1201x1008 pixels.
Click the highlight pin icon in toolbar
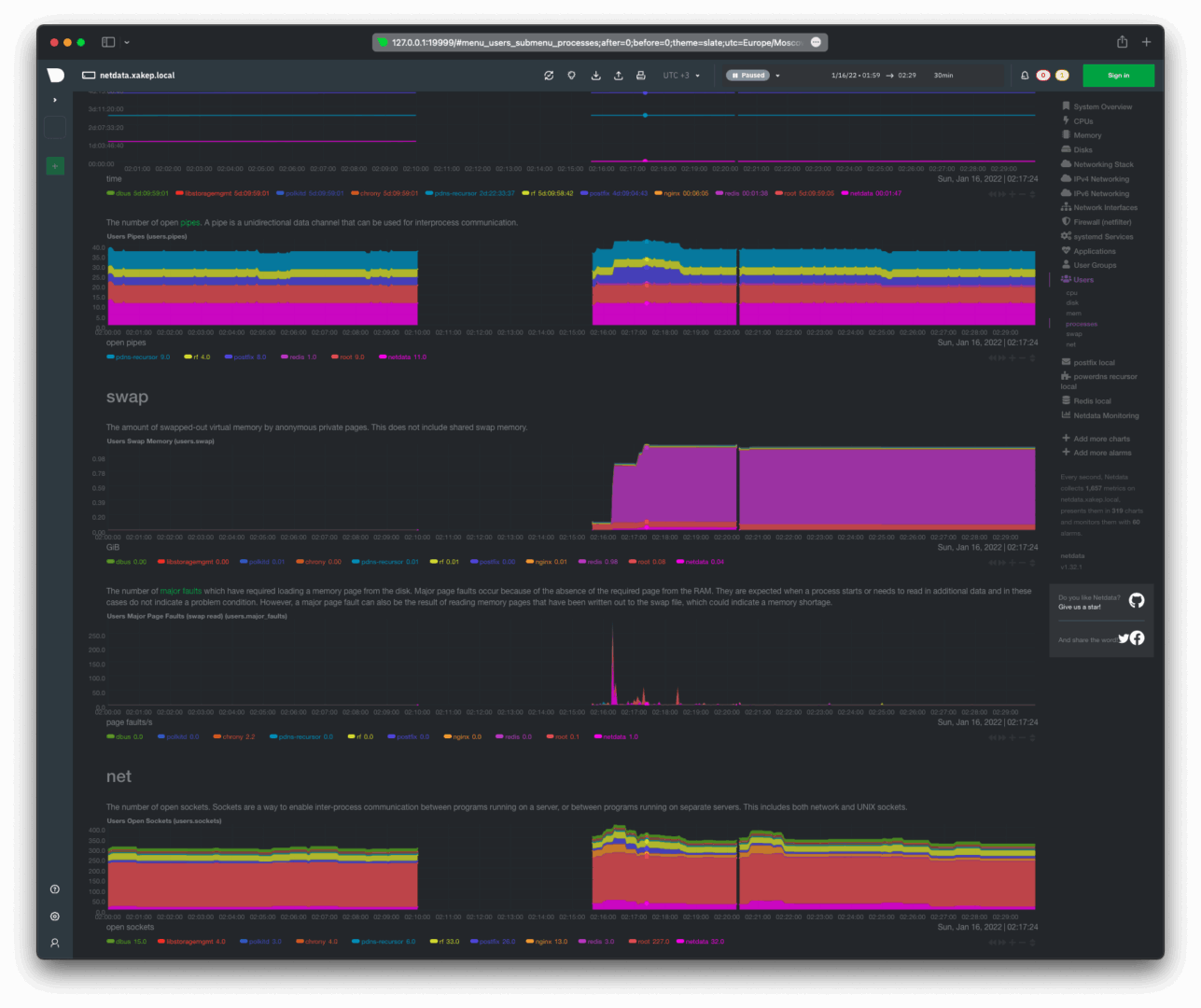[x=572, y=76]
